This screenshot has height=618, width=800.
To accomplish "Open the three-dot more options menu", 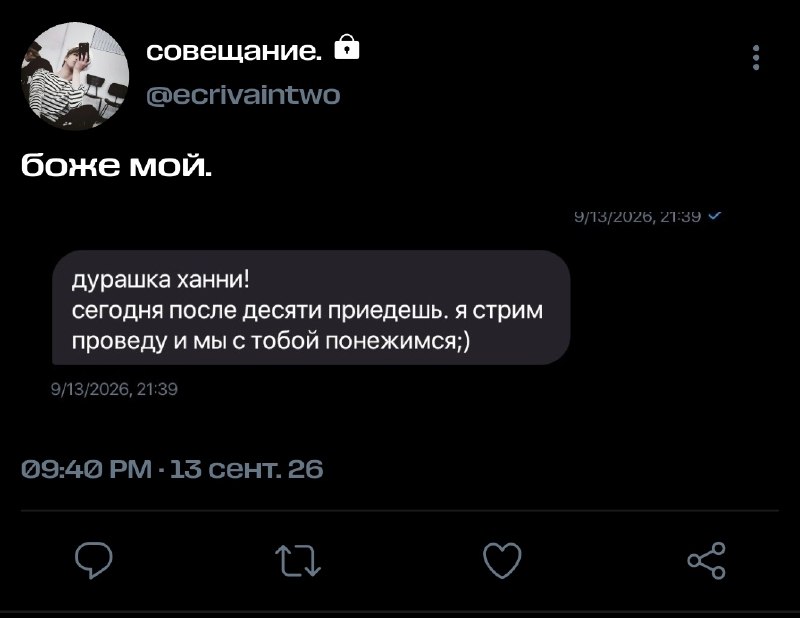I will click(x=756, y=58).
